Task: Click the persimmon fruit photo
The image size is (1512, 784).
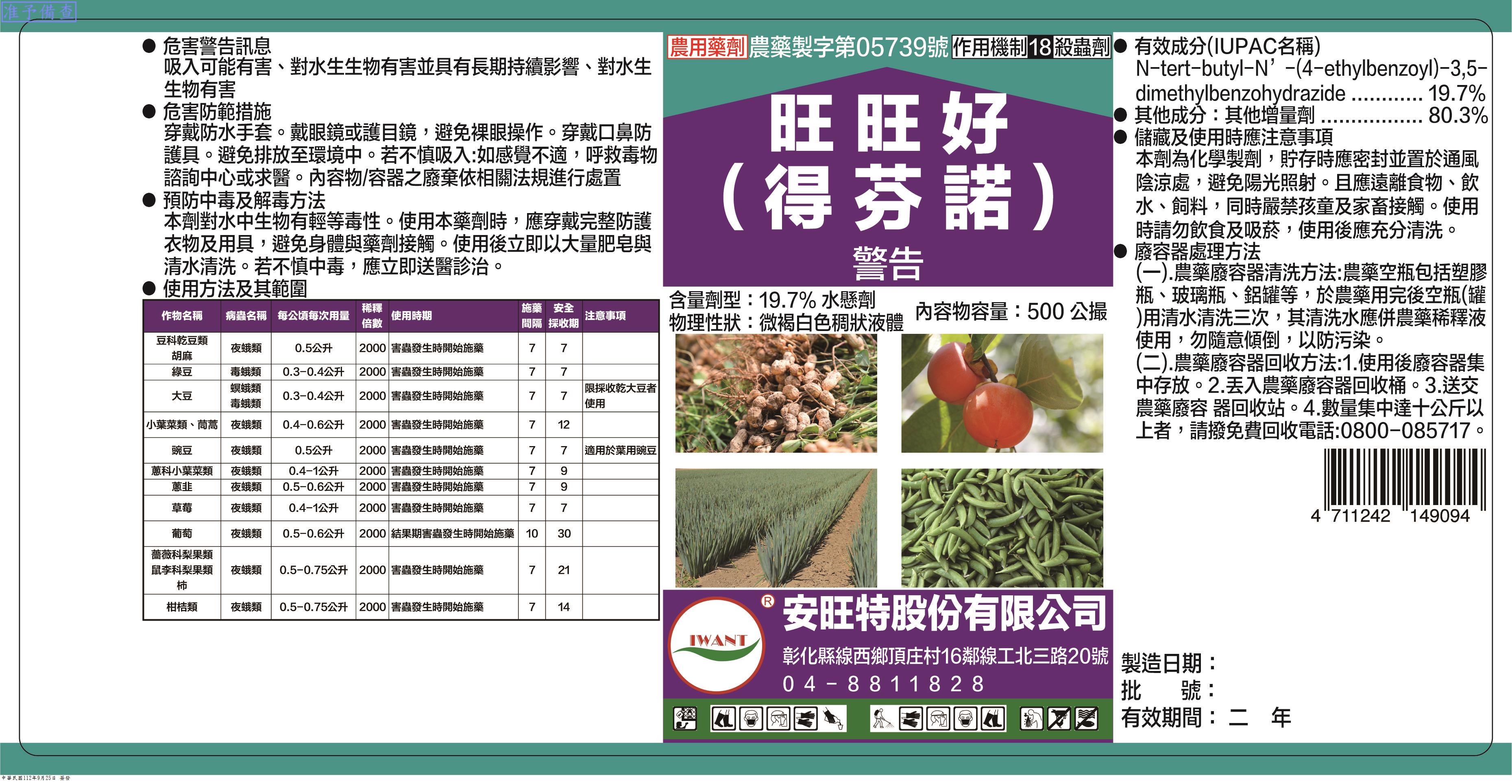Action: coord(1002,393)
